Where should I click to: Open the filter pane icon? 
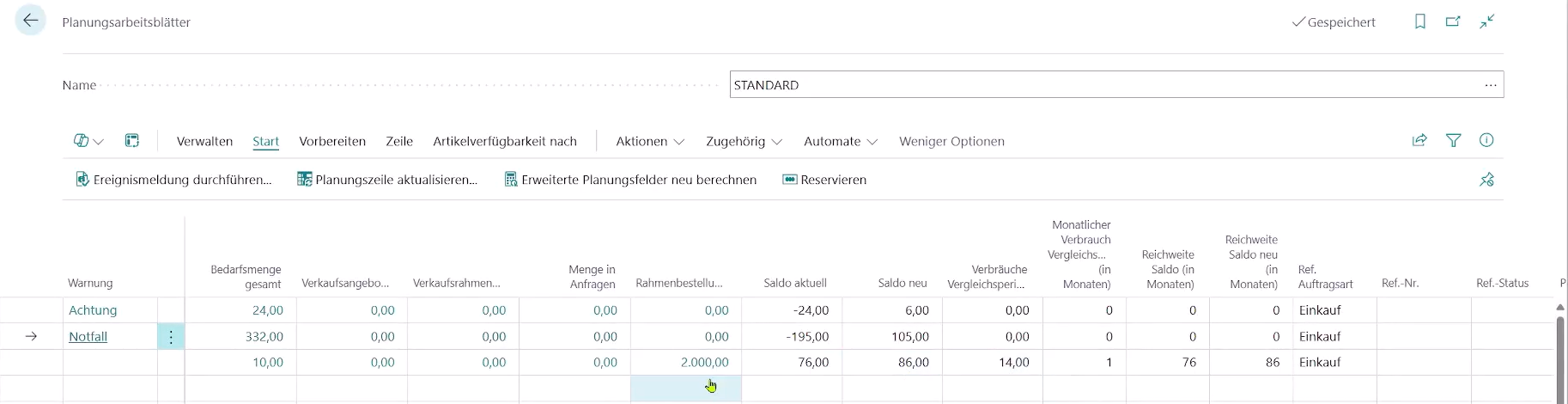pos(1454,140)
